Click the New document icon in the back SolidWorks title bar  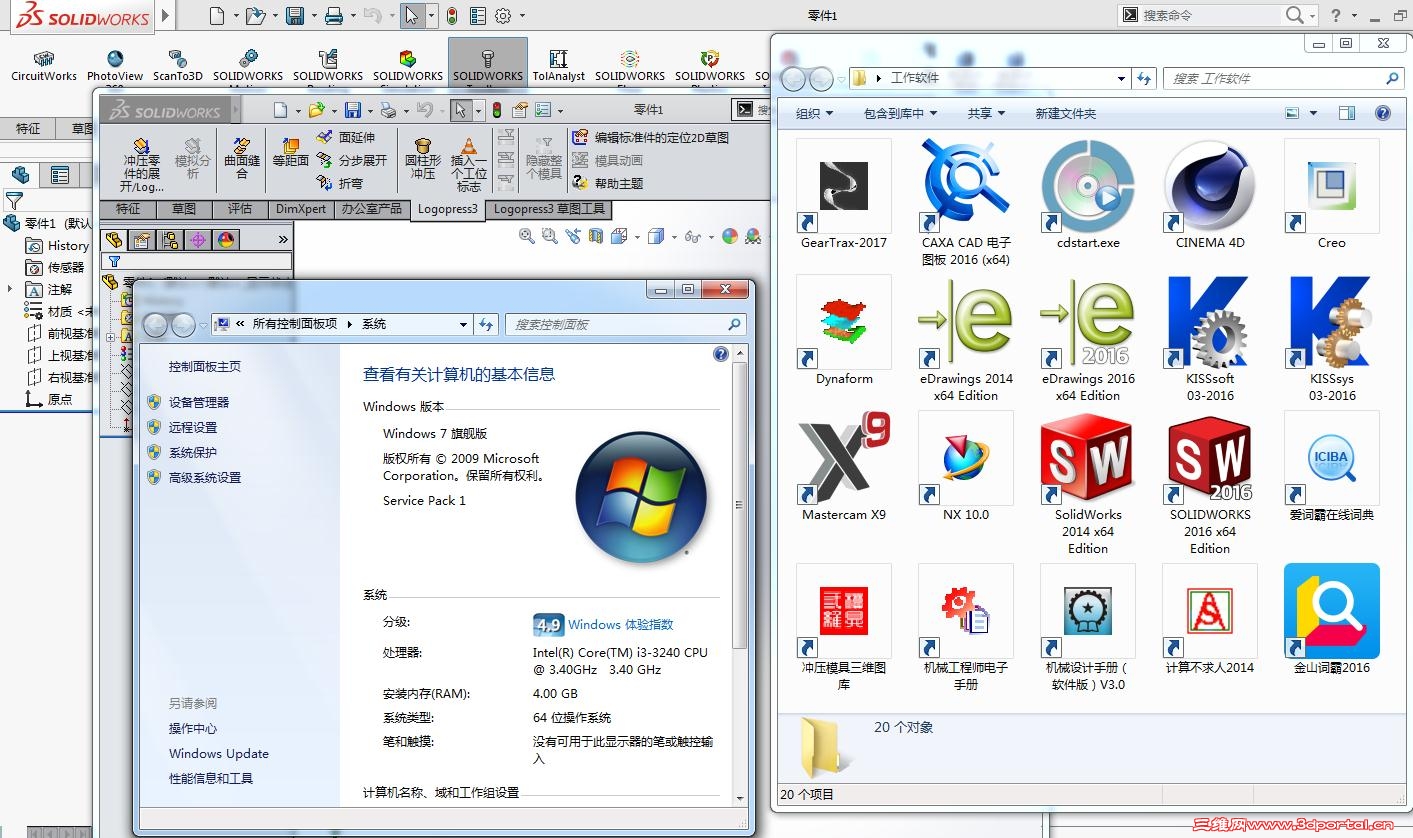217,16
